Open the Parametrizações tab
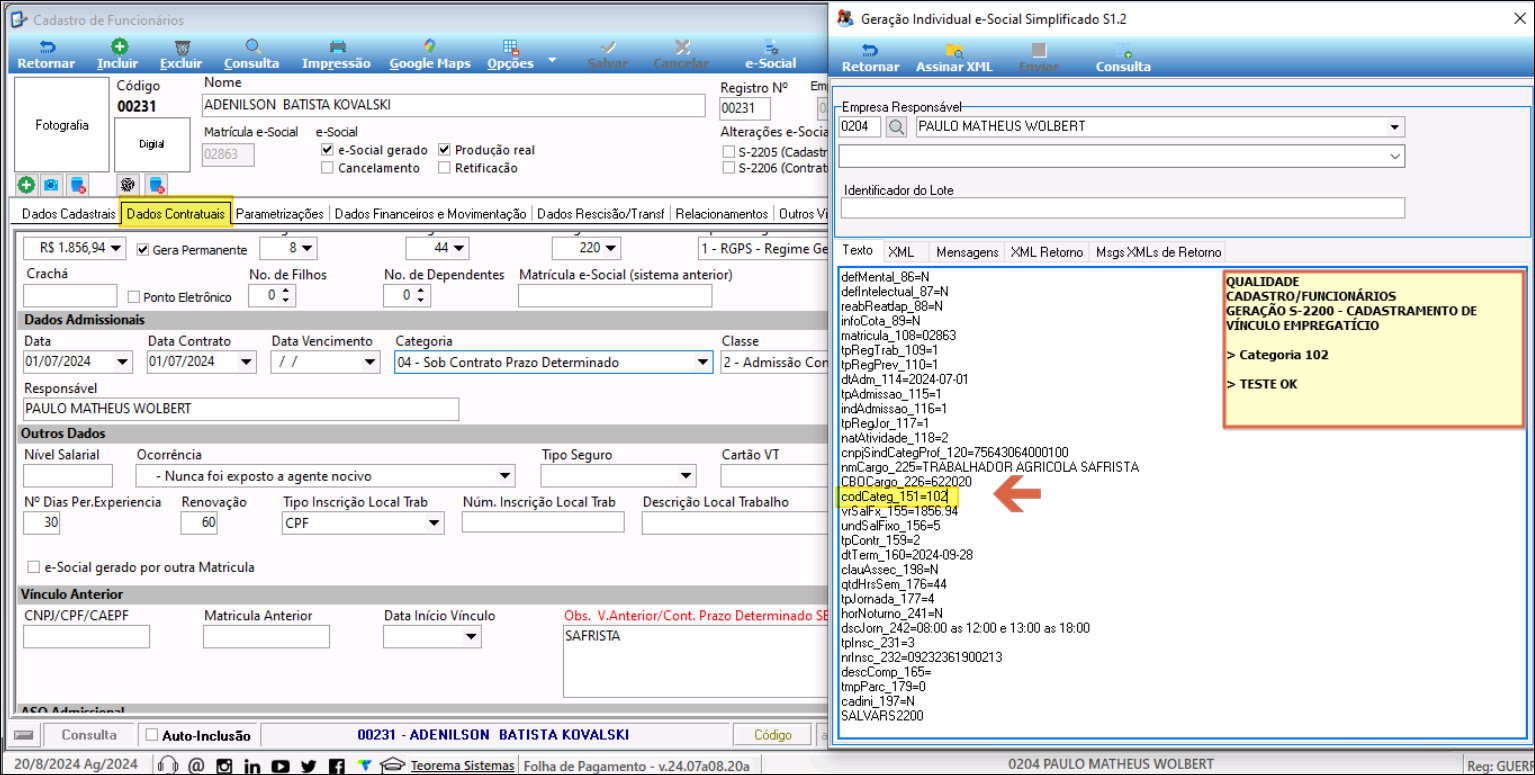This screenshot has width=1535, height=775. coord(280,214)
